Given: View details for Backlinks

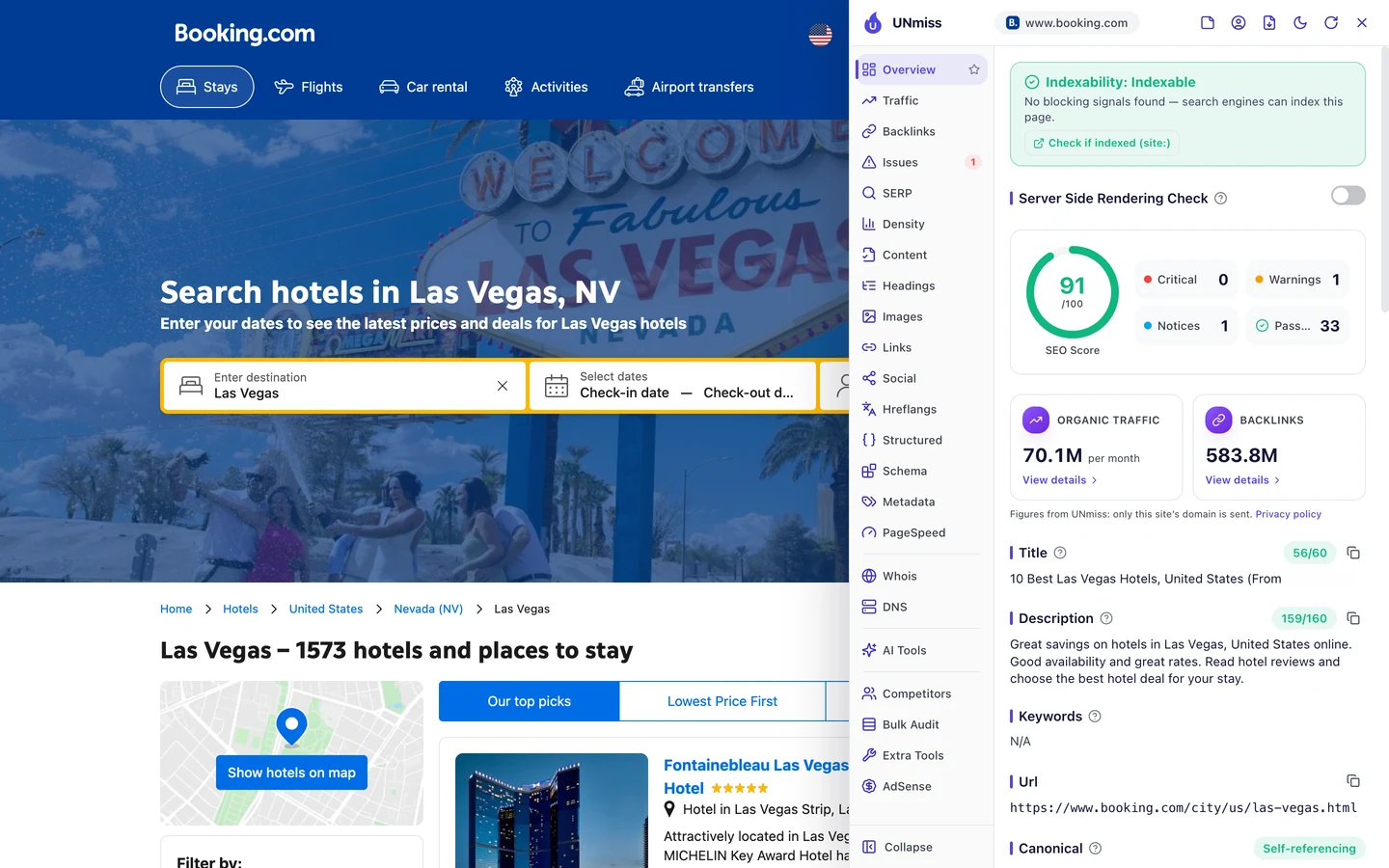Looking at the screenshot, I should (1242, 480).
